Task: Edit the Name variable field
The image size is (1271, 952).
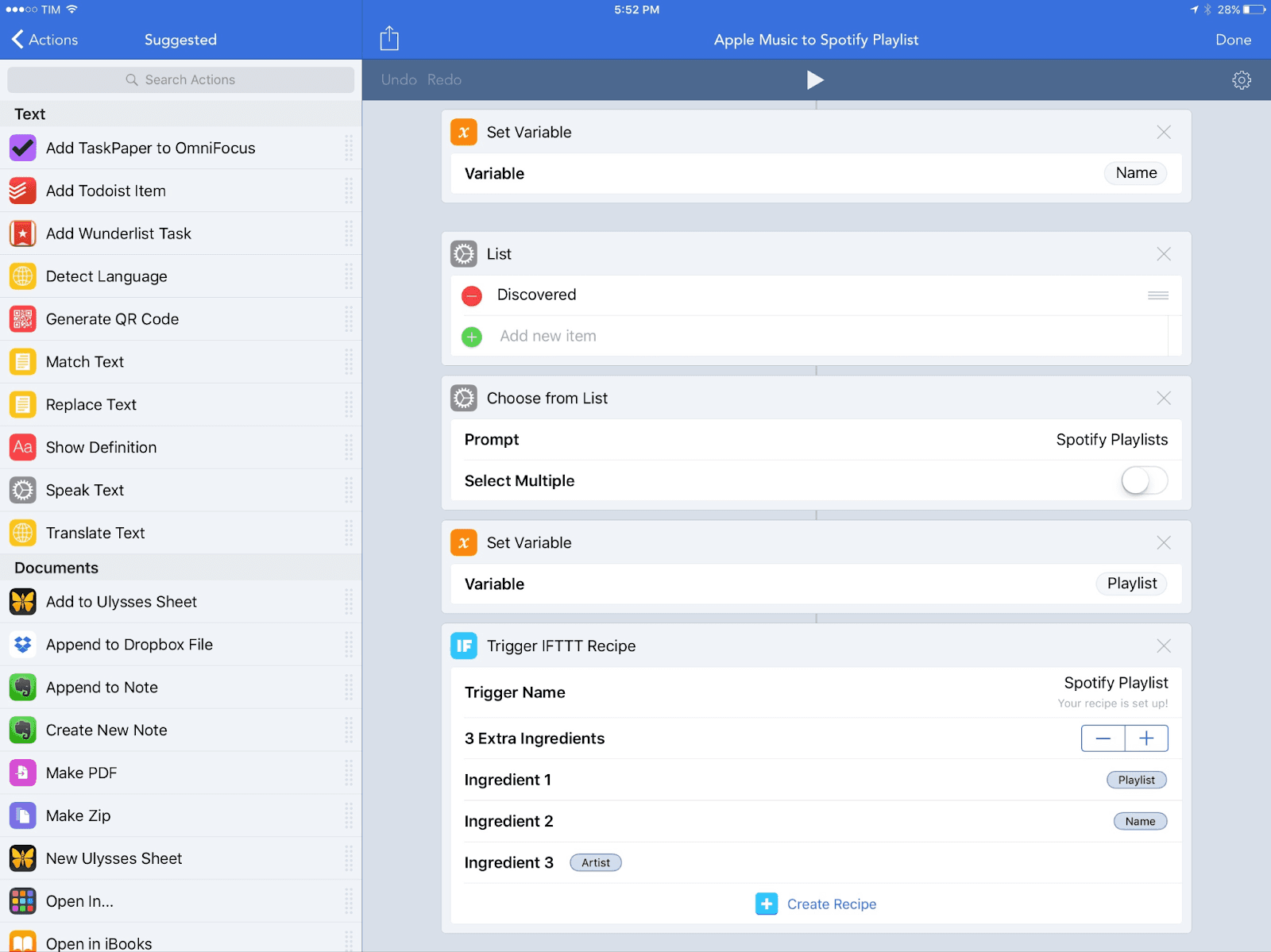Action: [x=1136, y=173]
